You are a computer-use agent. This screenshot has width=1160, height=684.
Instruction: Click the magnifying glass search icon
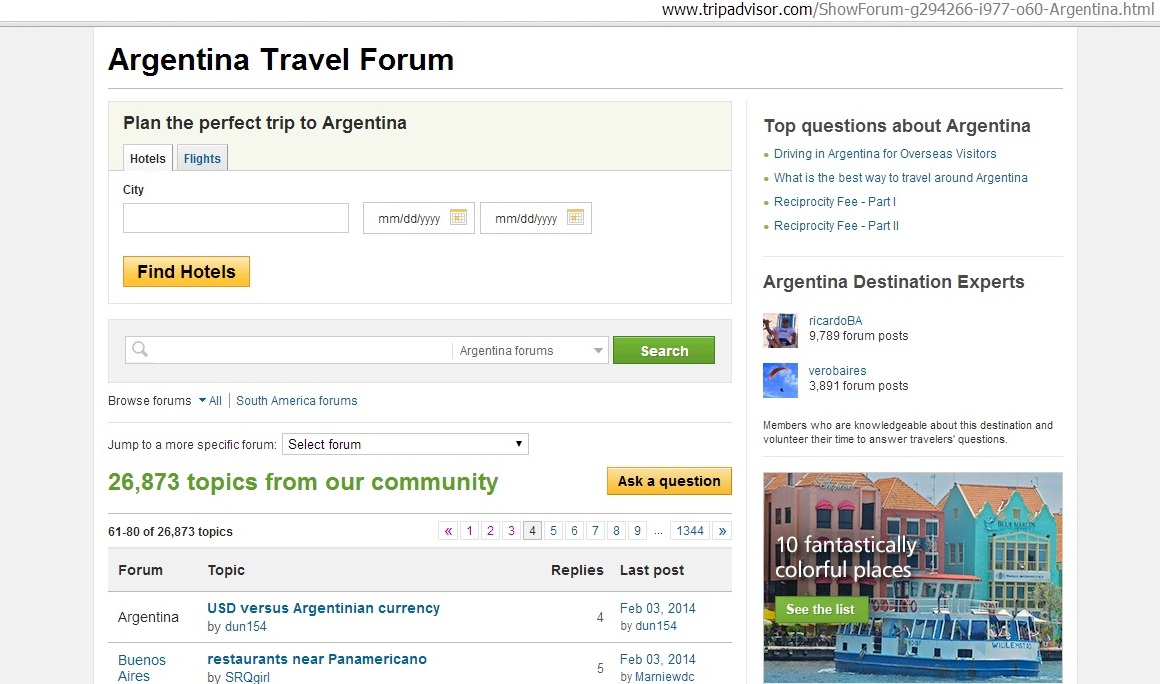140,350
